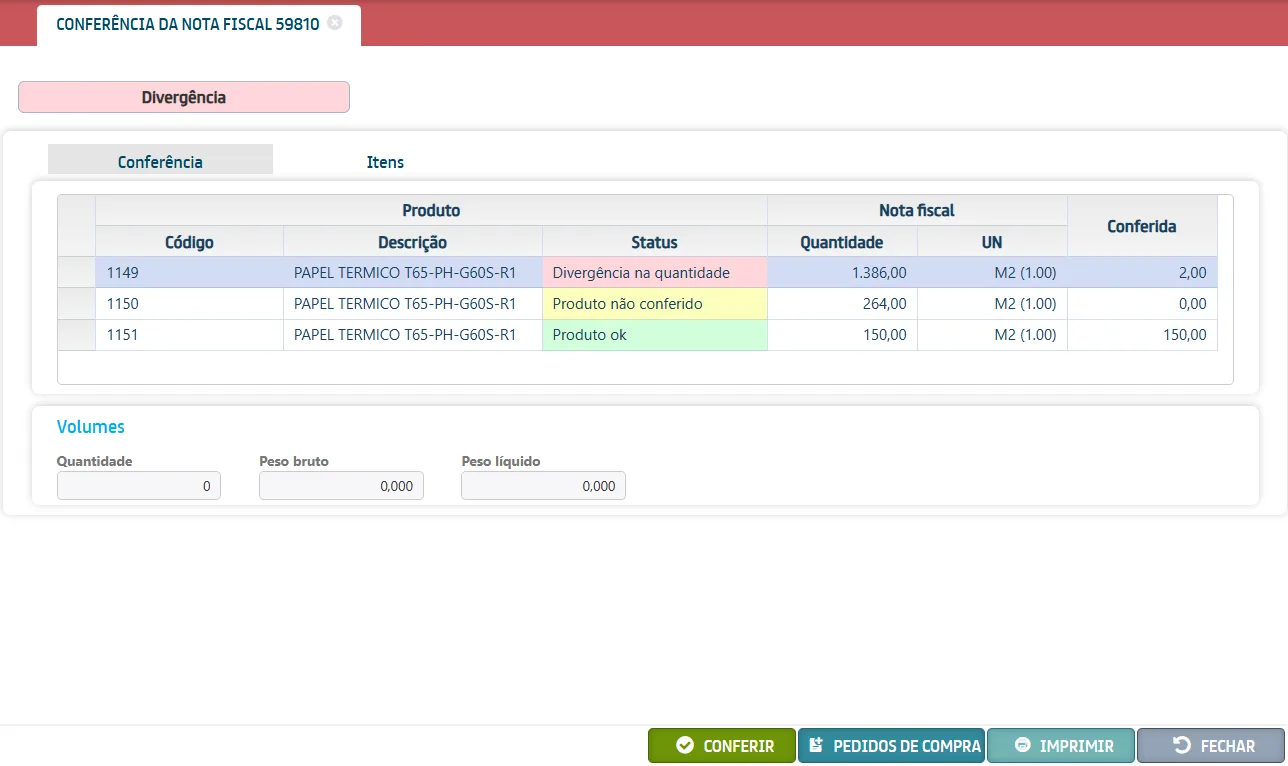This screenshot has width=1288, height=766.
Task: Click the yellow Produto não conferido status cell
Action: pyautogui.click(x=655, y=304)
